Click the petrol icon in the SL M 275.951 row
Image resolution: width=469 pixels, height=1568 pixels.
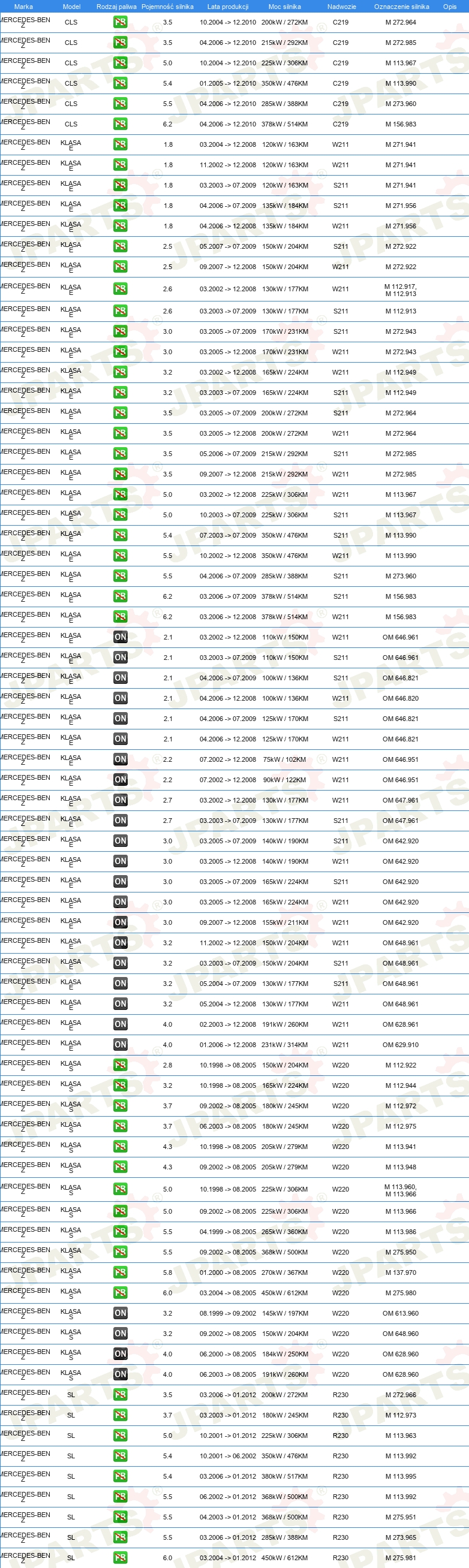121,1518
